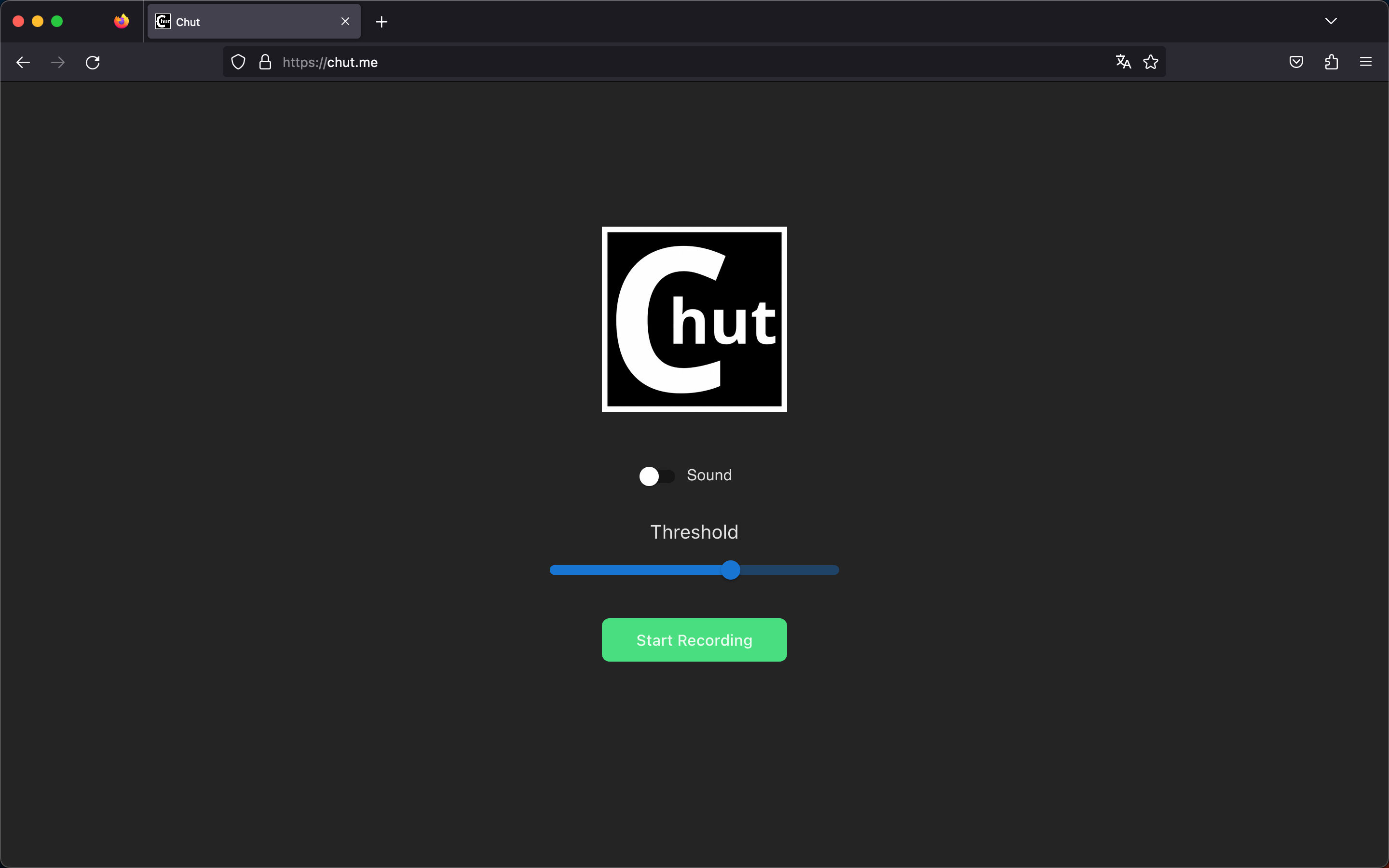Click the Sound label text
Image resolution: width=1389 pixels, height=868 pixels.
coord(709,475)
